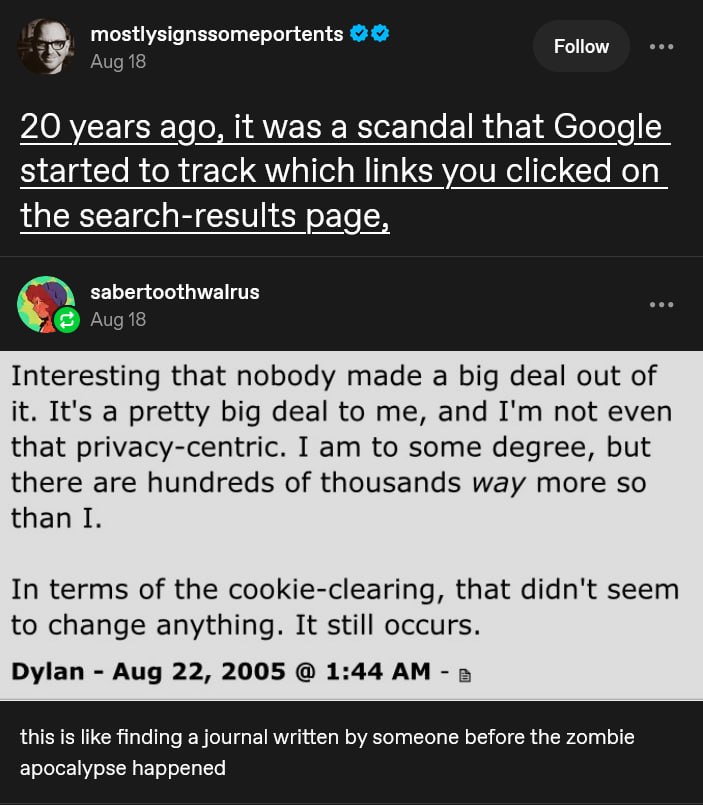
Task: Click the zombie apocalypse caption text
Action: (x=327, y=752)
